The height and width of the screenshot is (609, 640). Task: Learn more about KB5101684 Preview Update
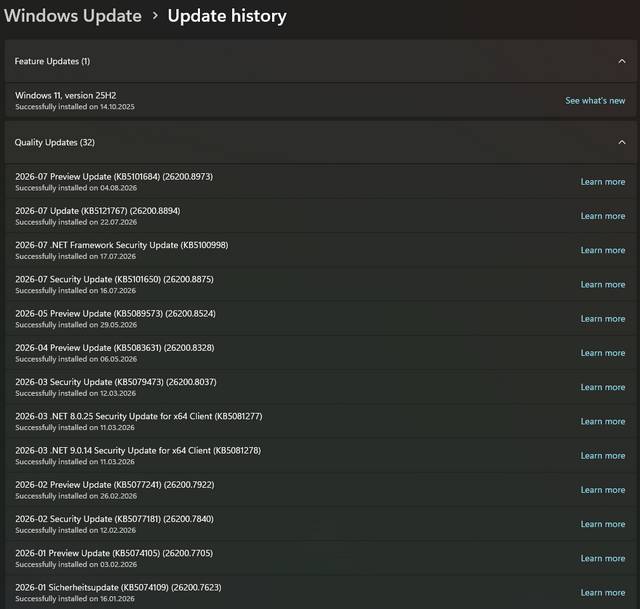pos(603,182)
